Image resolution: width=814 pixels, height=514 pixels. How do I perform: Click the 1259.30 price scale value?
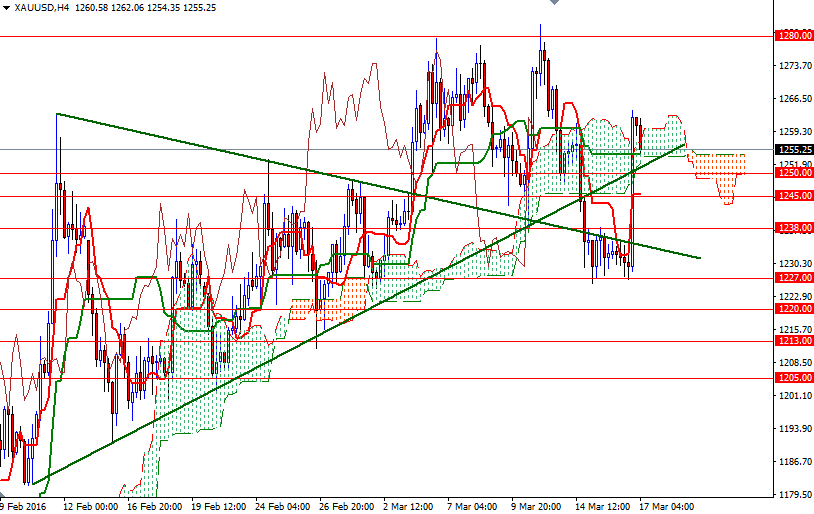tap(795, 132)
